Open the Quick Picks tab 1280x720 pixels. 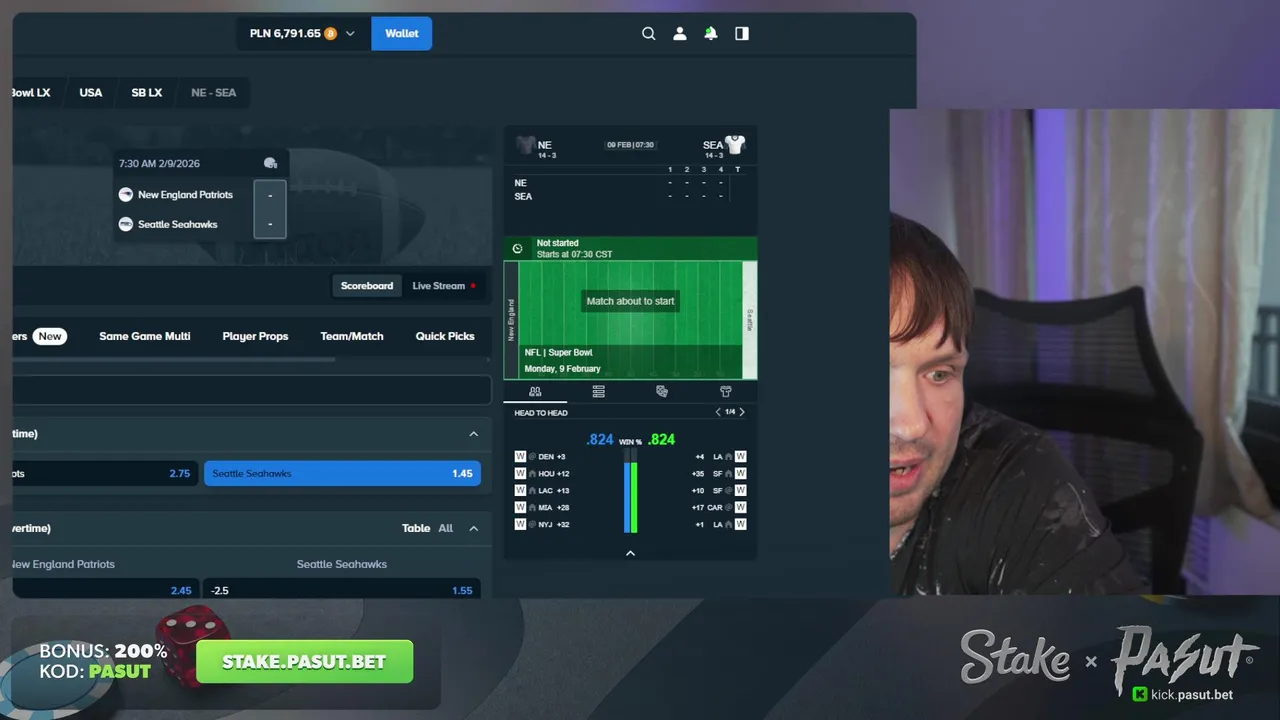tap(445, 336)
